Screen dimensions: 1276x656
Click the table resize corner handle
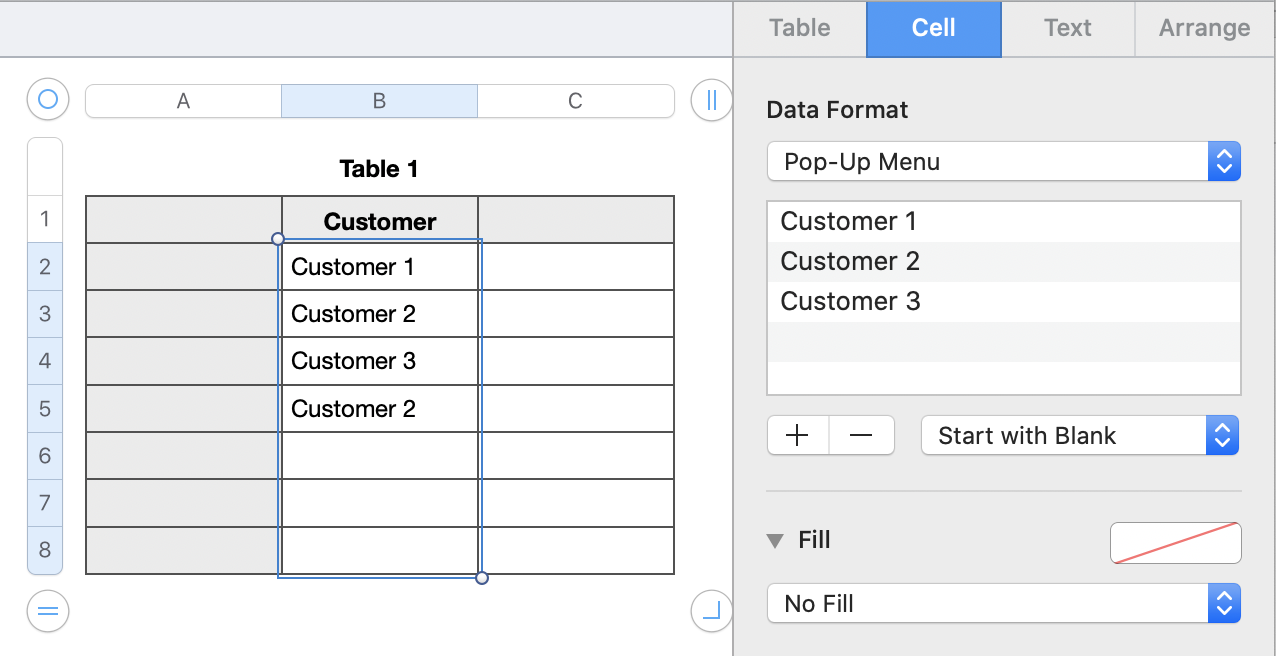click(711, 610)
